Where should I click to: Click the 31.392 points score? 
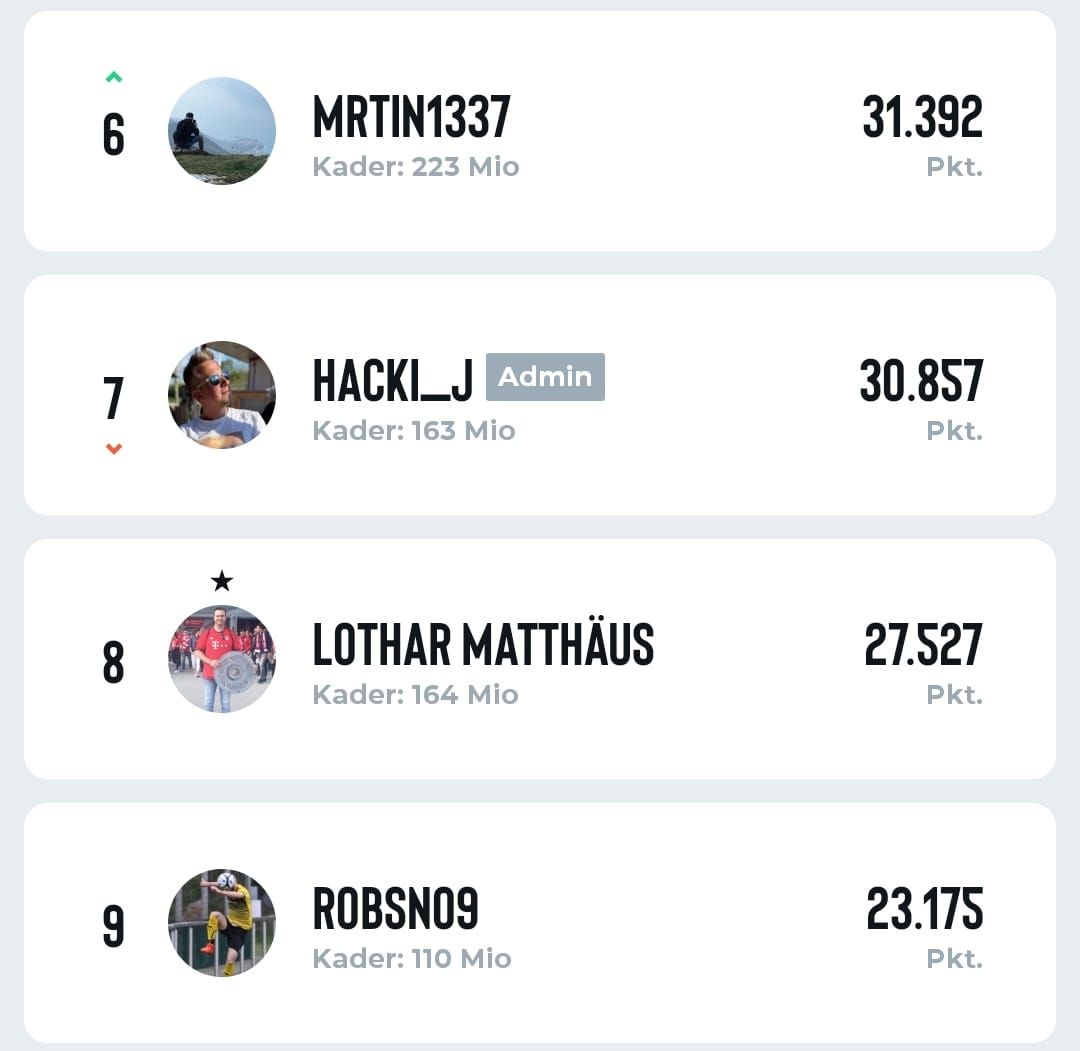point(922,117)
